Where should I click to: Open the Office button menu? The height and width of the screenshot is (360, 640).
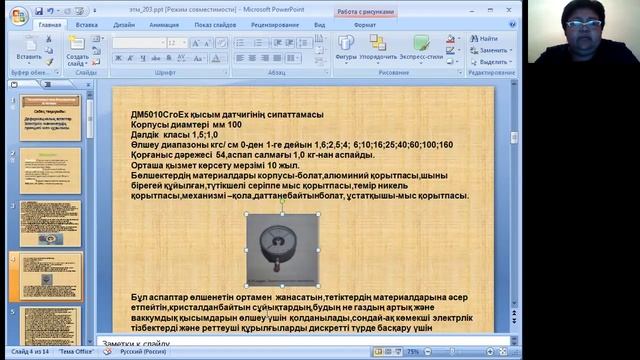click(18, 16)
